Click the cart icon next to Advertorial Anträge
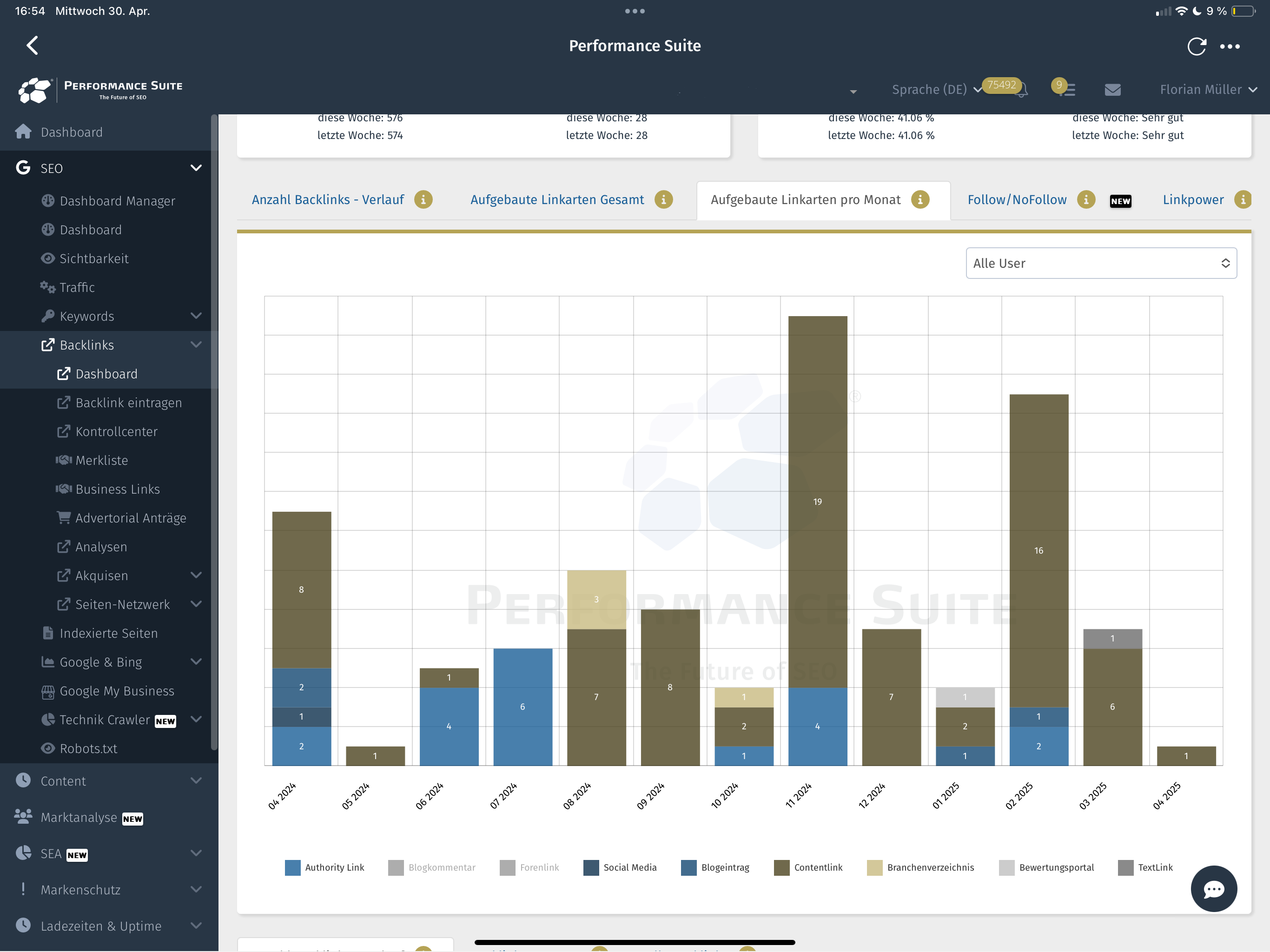 [x=64, y=517]
